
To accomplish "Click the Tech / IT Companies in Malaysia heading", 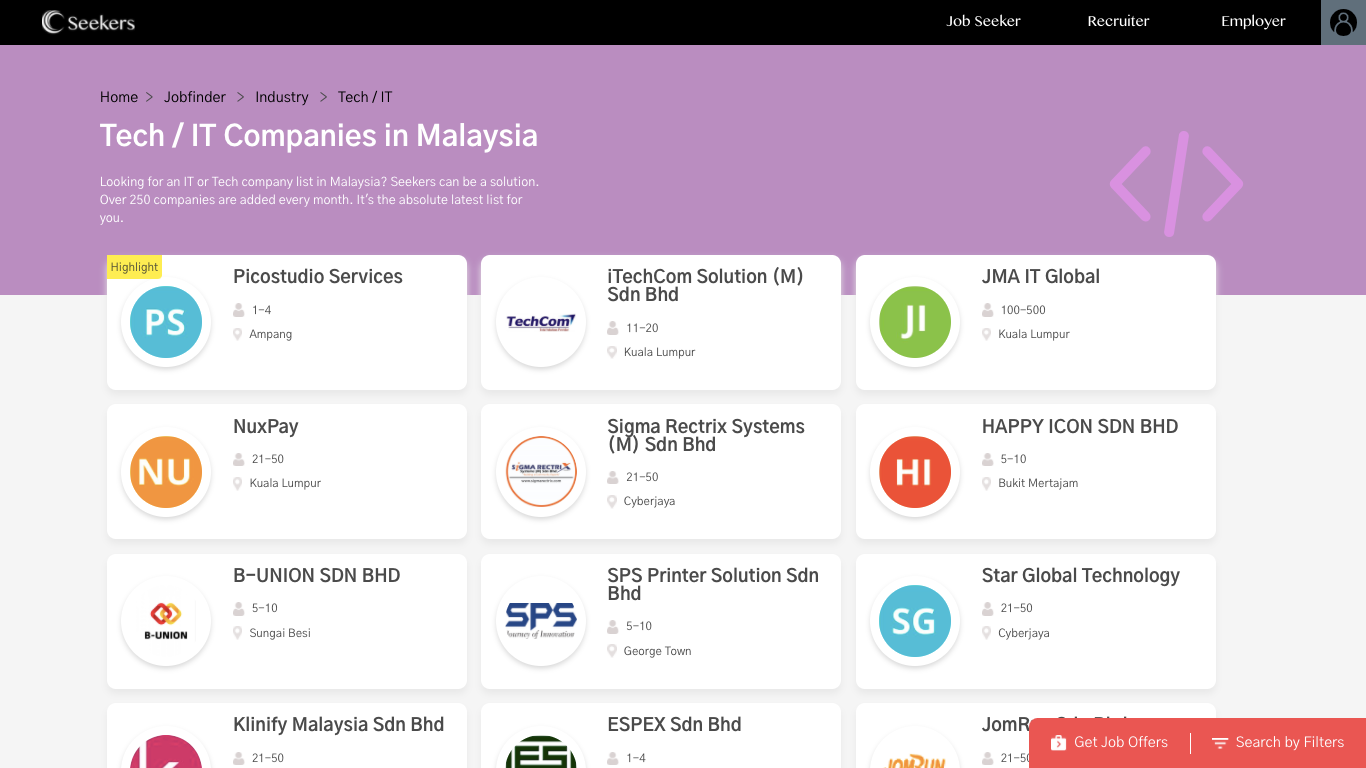I will coord(319,136).
